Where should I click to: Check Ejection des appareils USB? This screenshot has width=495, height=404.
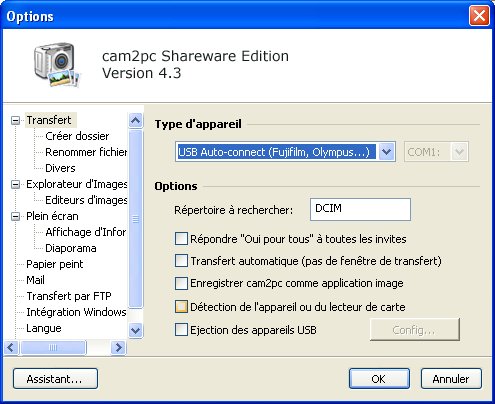(181, 330)
